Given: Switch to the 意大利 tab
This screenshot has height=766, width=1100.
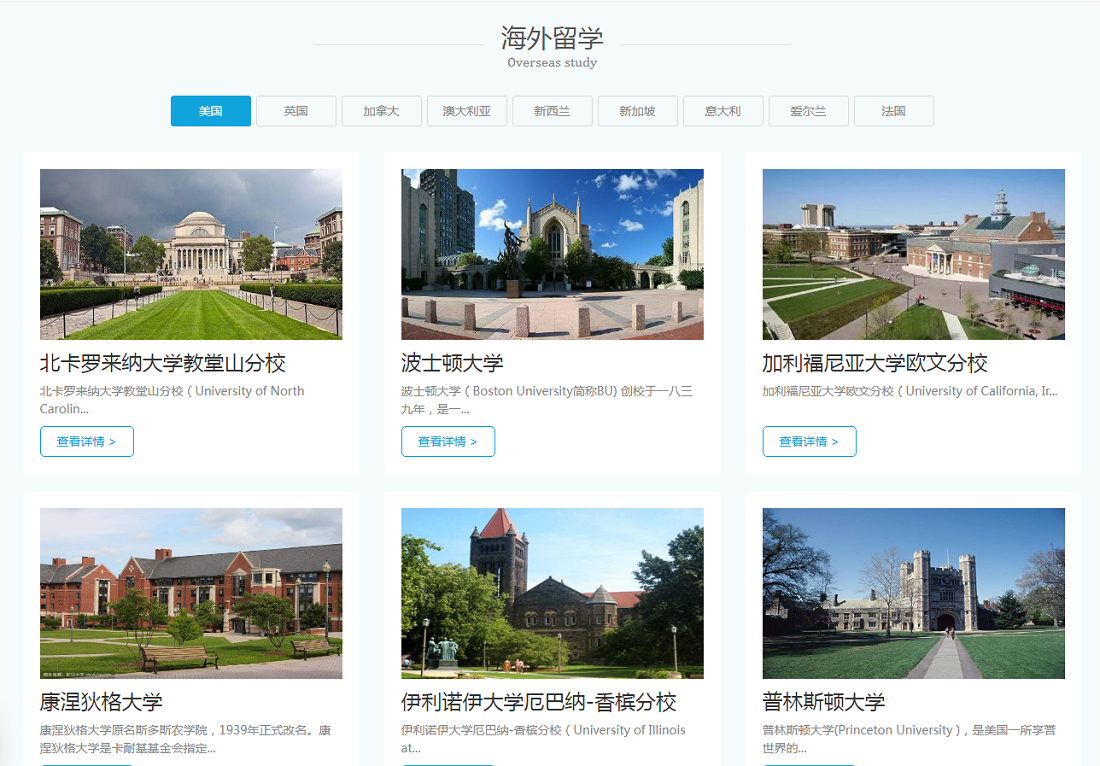Looking at the screenshot, I should (723, 111).
